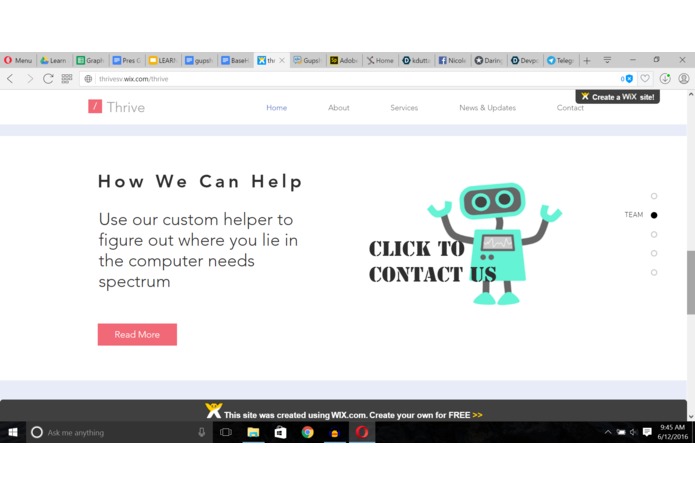Open Task View on the taskbar
The image size is (695, 494).
(226, 432)
